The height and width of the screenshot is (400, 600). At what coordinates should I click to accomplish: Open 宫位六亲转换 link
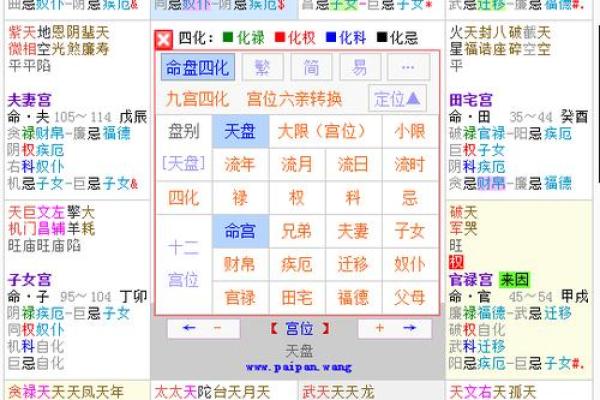pyautogui.click(x=294, y=99)
